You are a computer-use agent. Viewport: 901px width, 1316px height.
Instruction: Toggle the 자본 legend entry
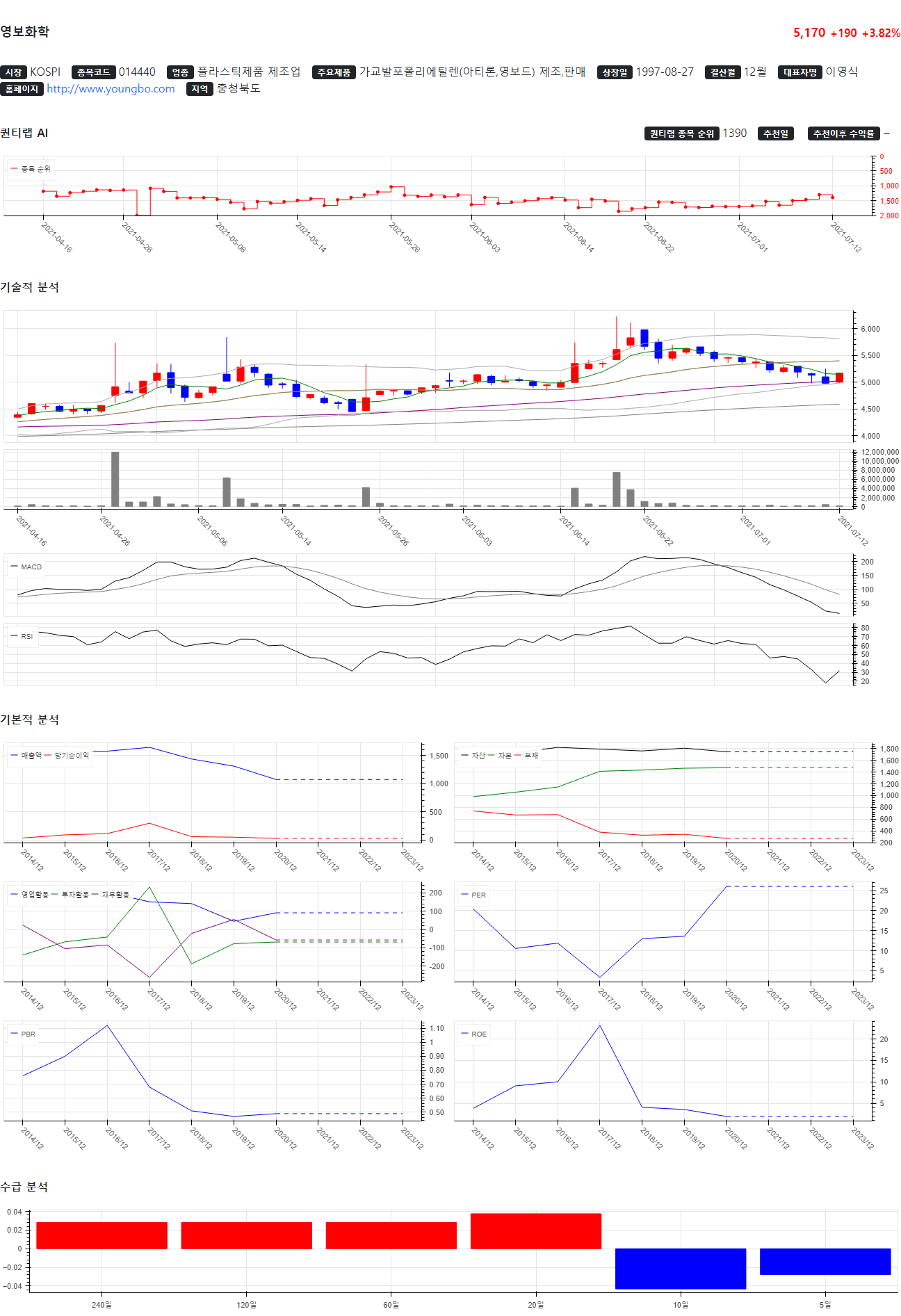500,755
